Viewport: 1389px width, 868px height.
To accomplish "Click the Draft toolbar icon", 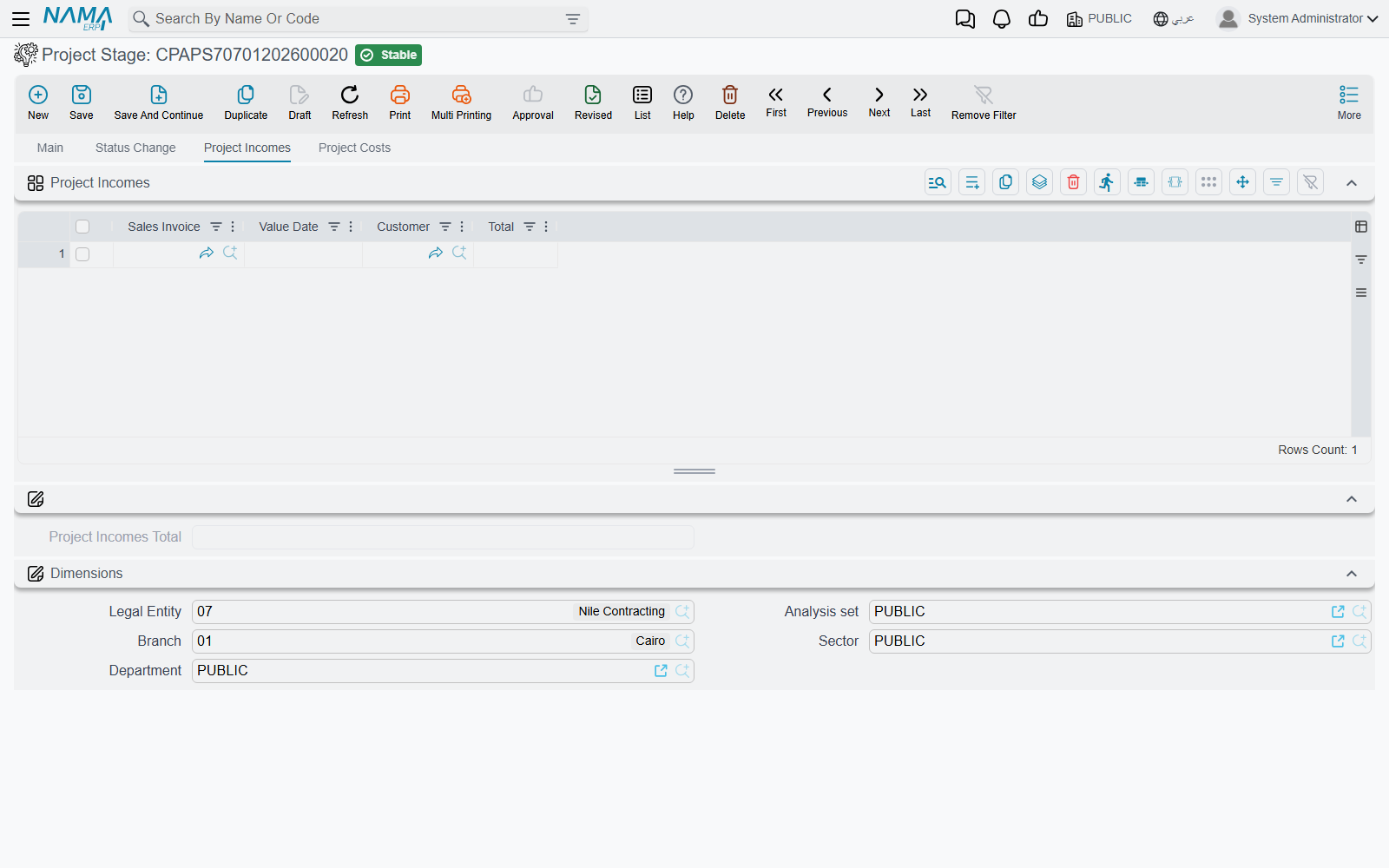I will pos(300,102).
